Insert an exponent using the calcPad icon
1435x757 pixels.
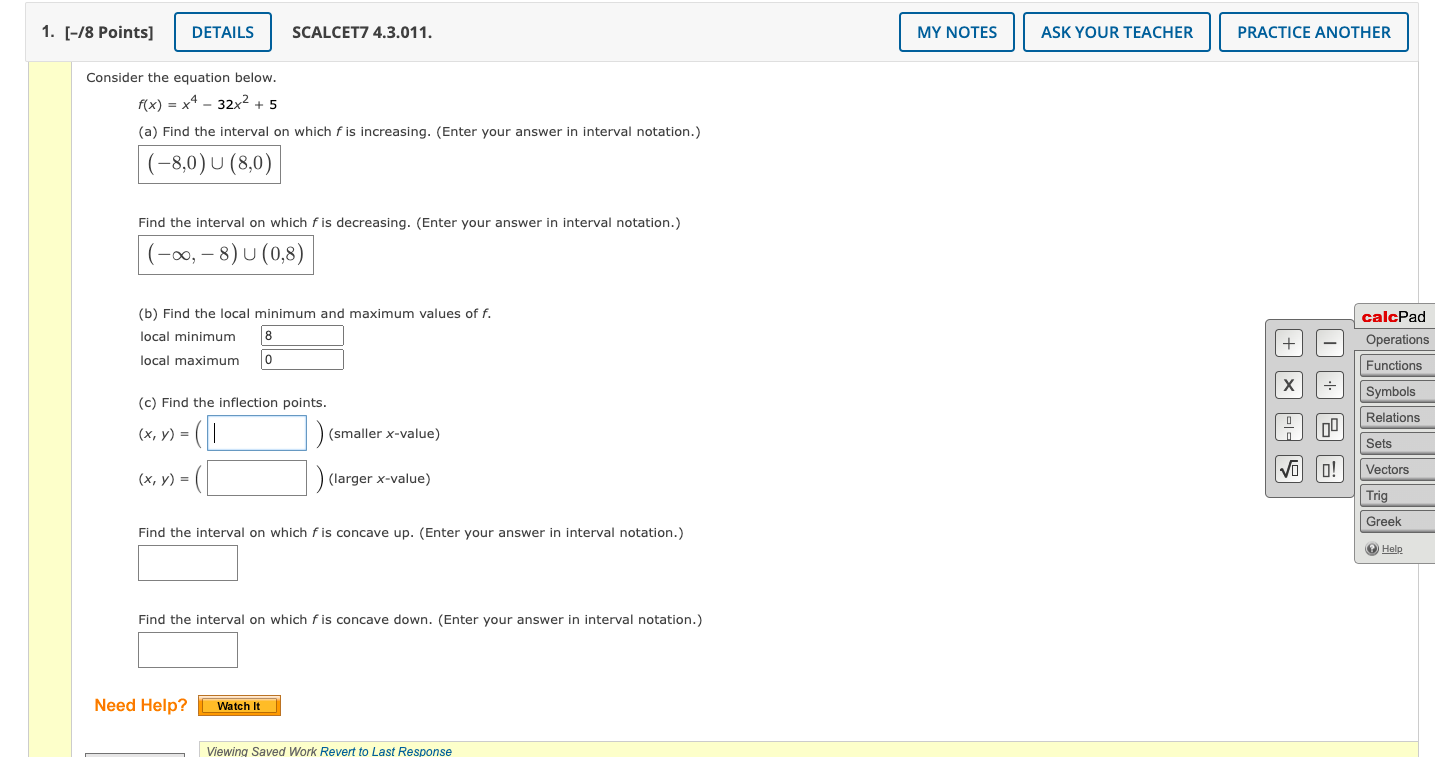[1329, 427]
